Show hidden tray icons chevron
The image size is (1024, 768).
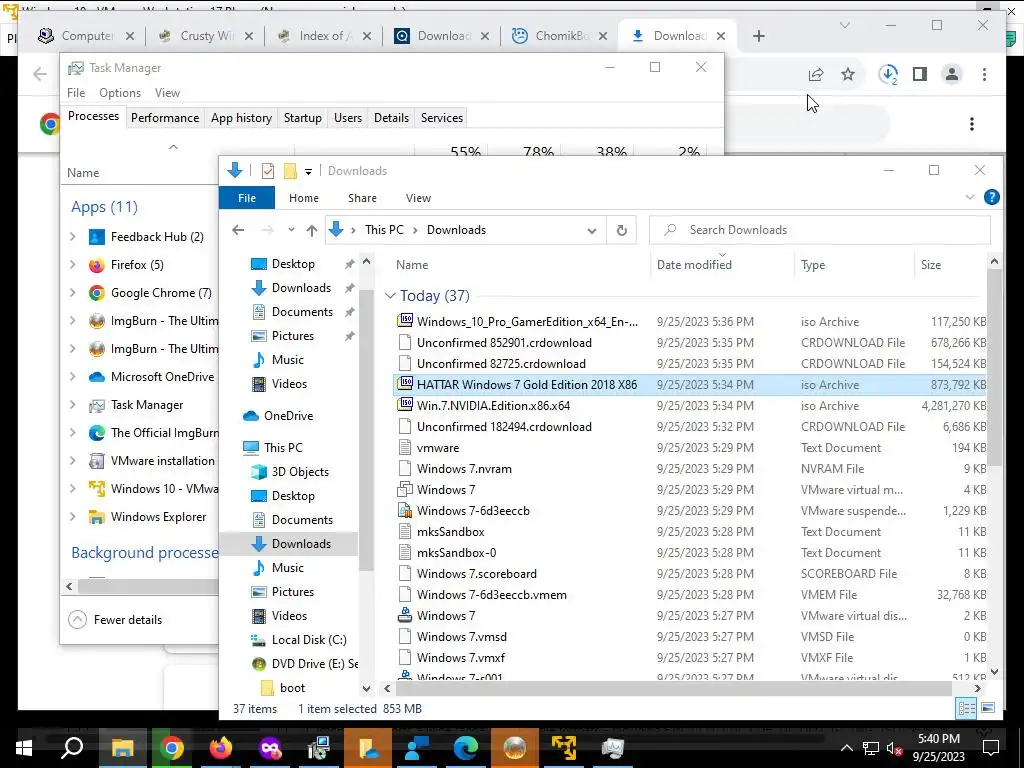(846, 748)
